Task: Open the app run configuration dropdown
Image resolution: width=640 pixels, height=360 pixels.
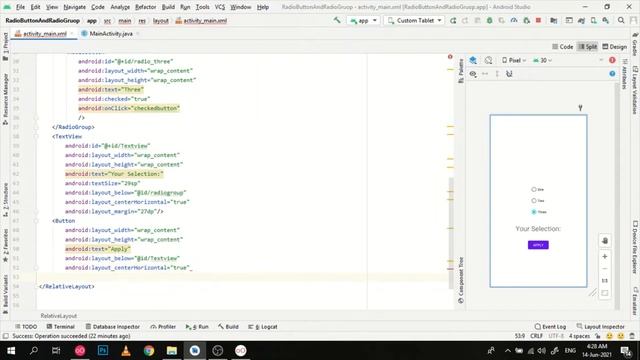Action: (363, 20)
